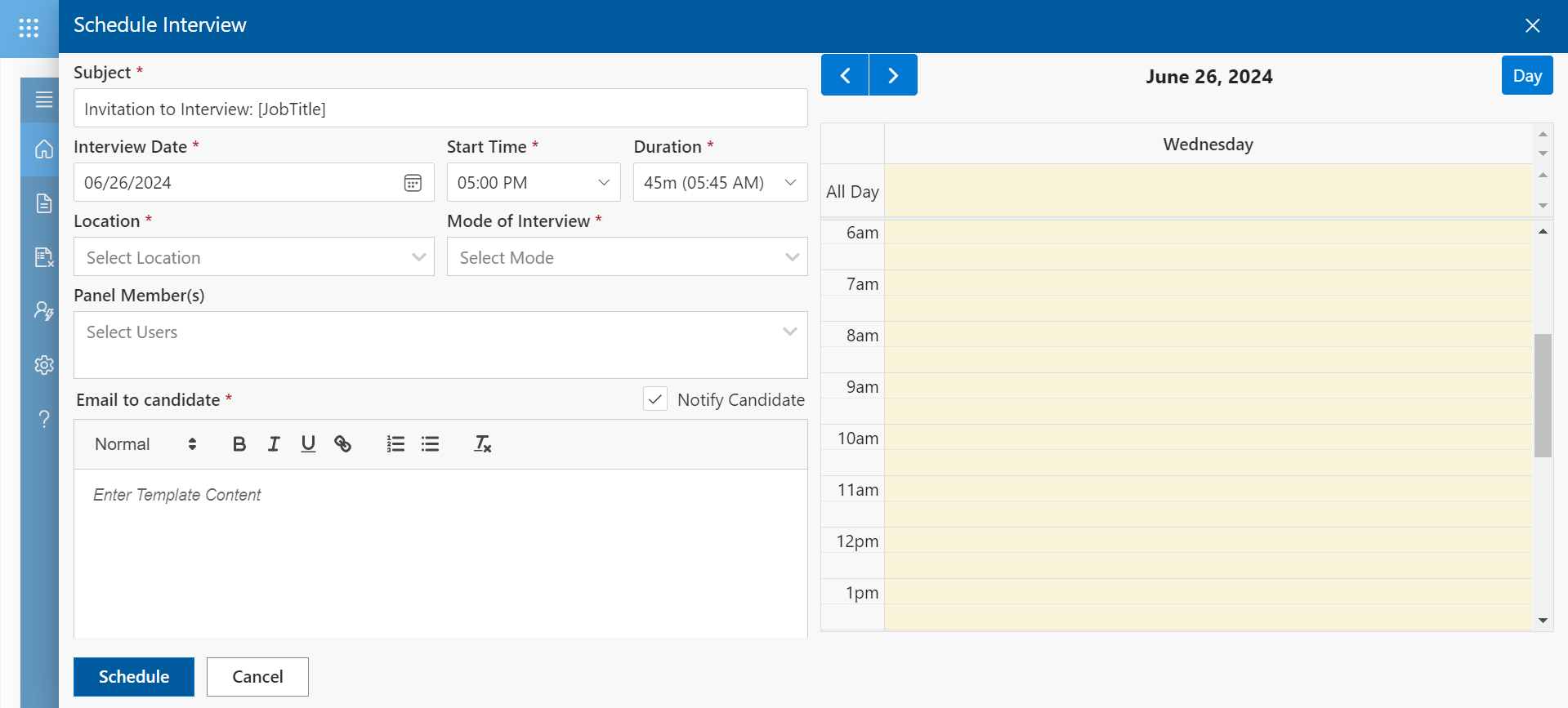This screenshot has width=1568, height=708.
Task: Insert a bulleted list
Action: pyautogui.click(x=431, y=444)
